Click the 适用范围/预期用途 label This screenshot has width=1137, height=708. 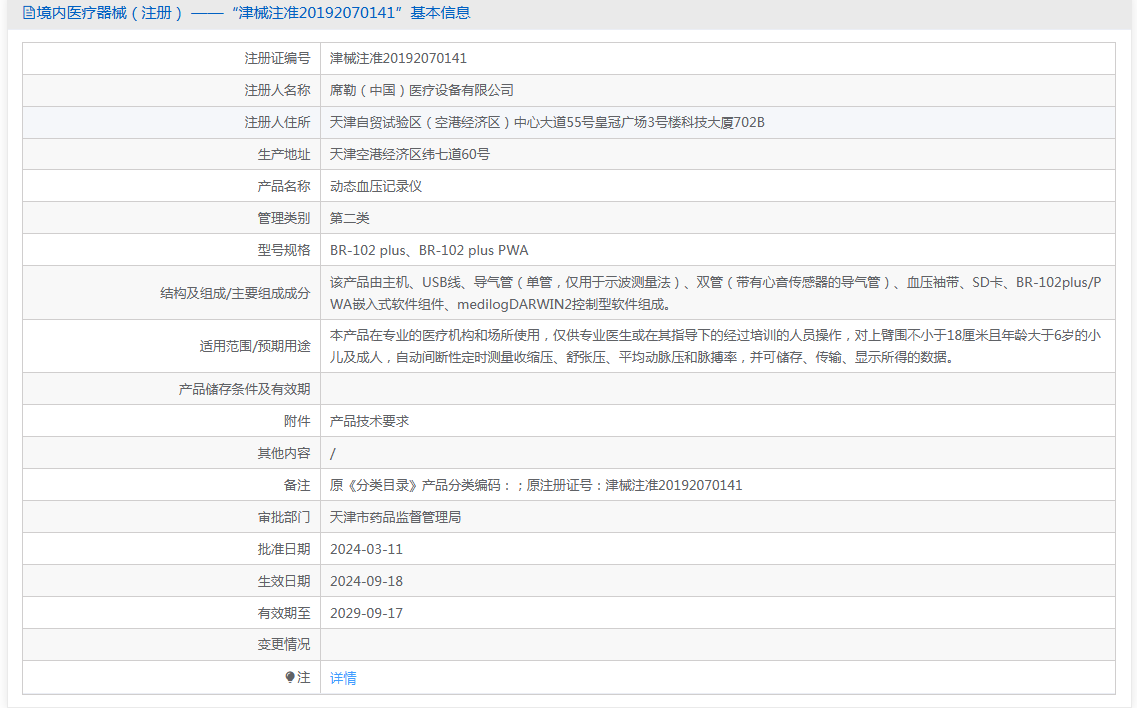pyautogui.click(x=255, y=346)
